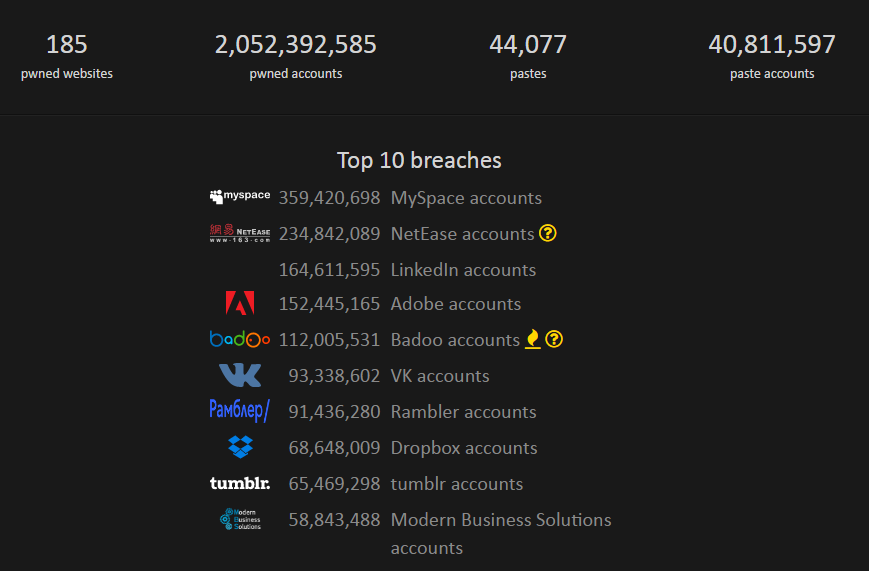Click the question mark beside Badoo accounts
The image size is (869, 571).
[x=554, y=340]
